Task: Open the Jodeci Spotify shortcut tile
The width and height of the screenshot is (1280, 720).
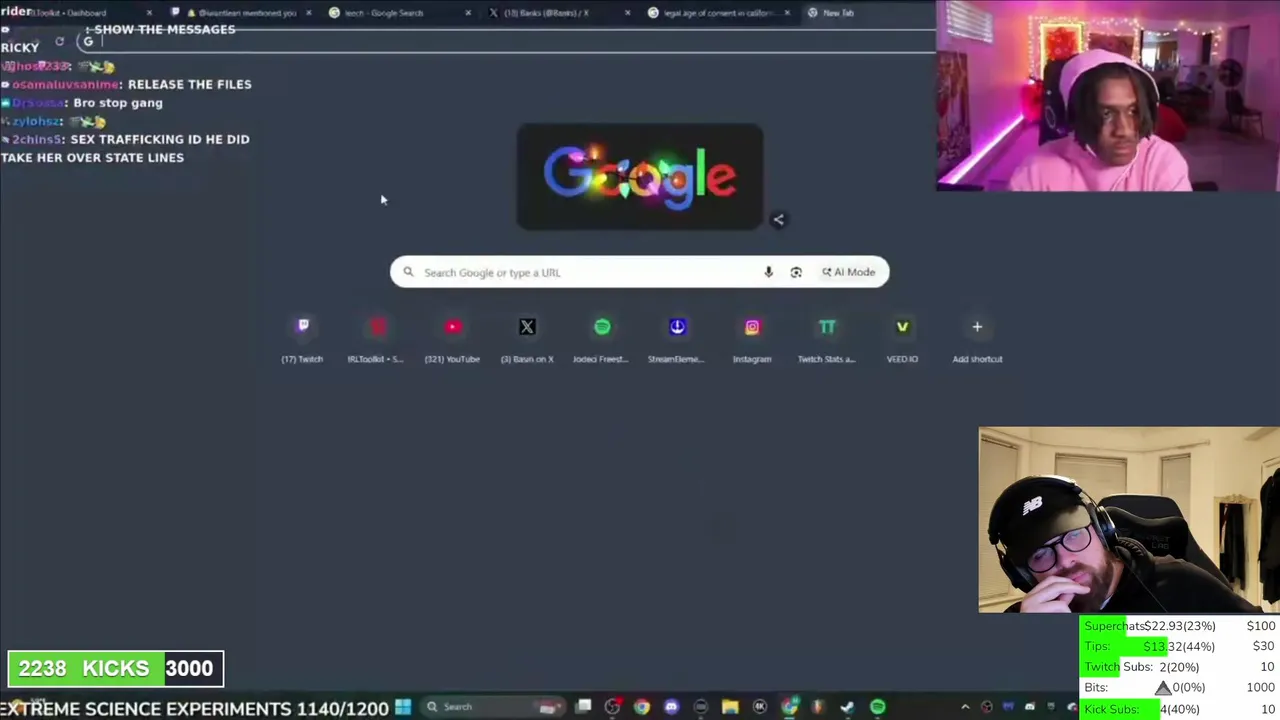Action: (x=602, y=338)
